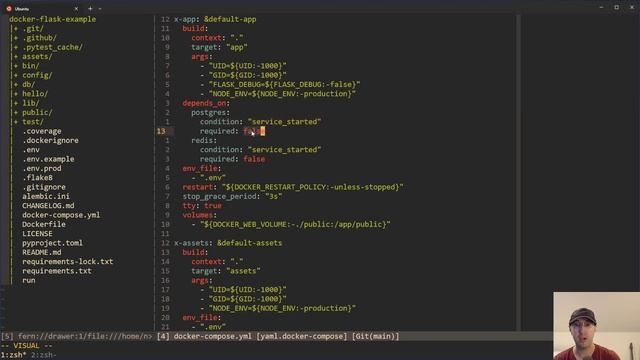Click the 'stop_grace_period: "3s"' line
Viewport: 640px width, 360px height.
click(232, 196)
